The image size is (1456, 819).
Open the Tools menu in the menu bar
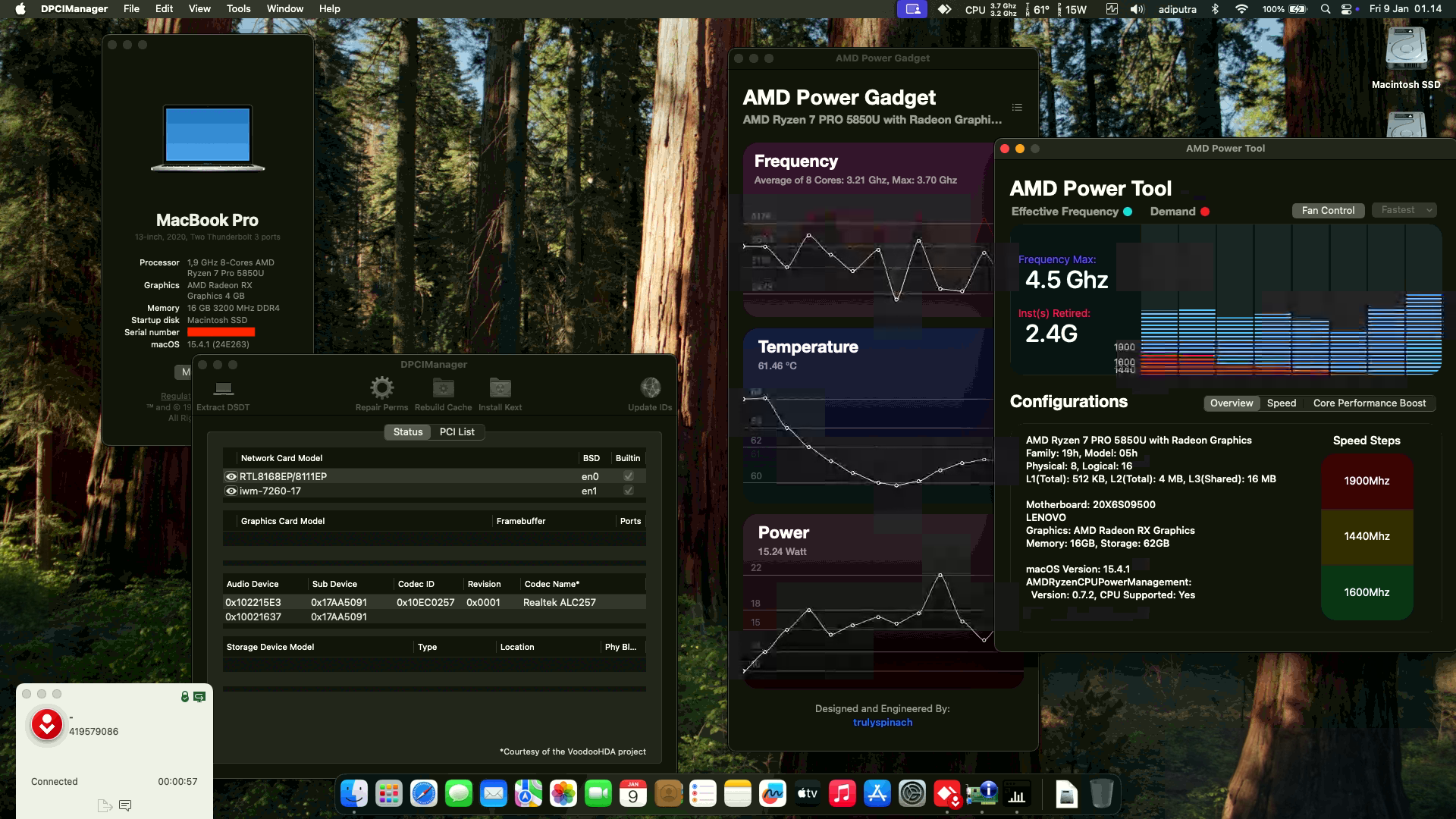click(x=238, y=8)
